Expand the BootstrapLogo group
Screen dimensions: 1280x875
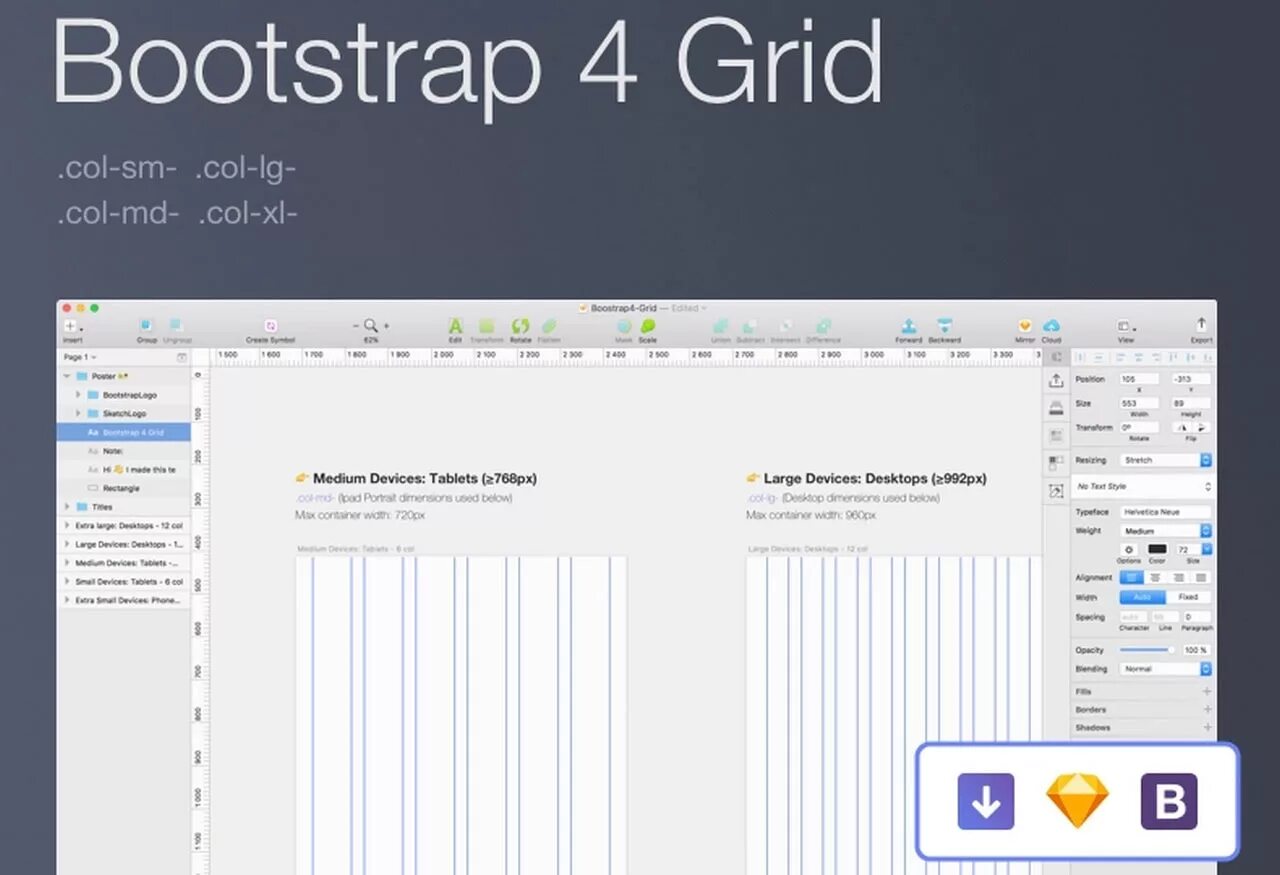point(78,395)
